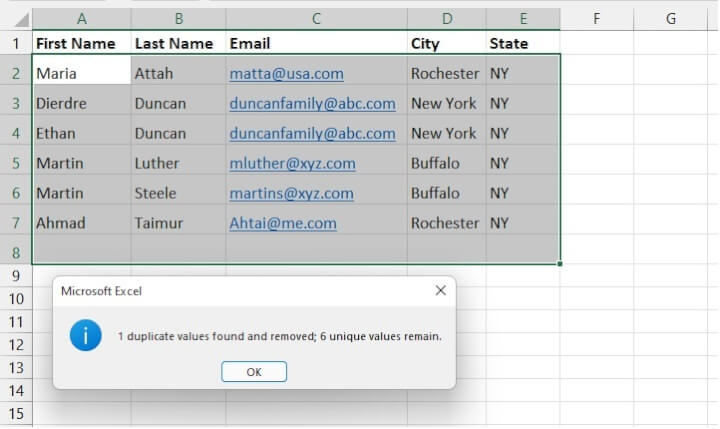720x429 pixels.
Task: Select column C header
Action: pos(316,18)
